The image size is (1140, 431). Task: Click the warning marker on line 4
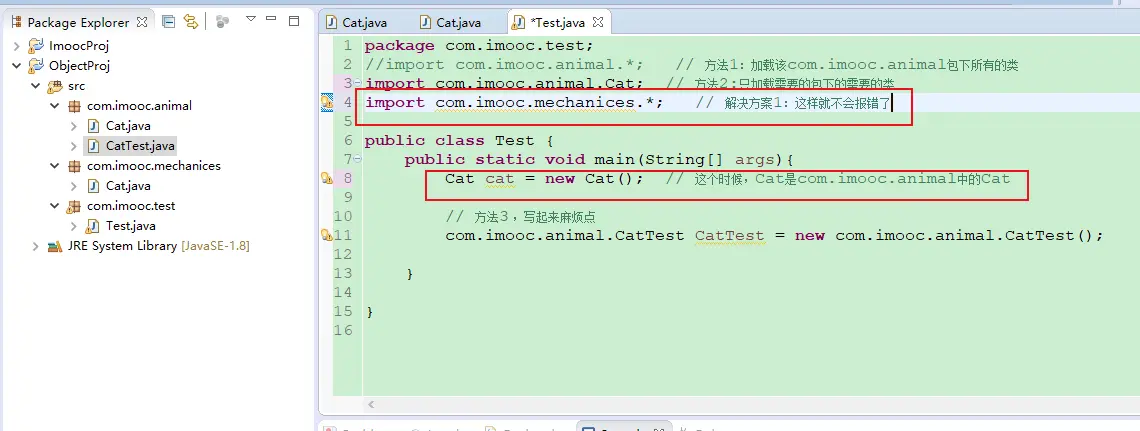tap(326, 102)
